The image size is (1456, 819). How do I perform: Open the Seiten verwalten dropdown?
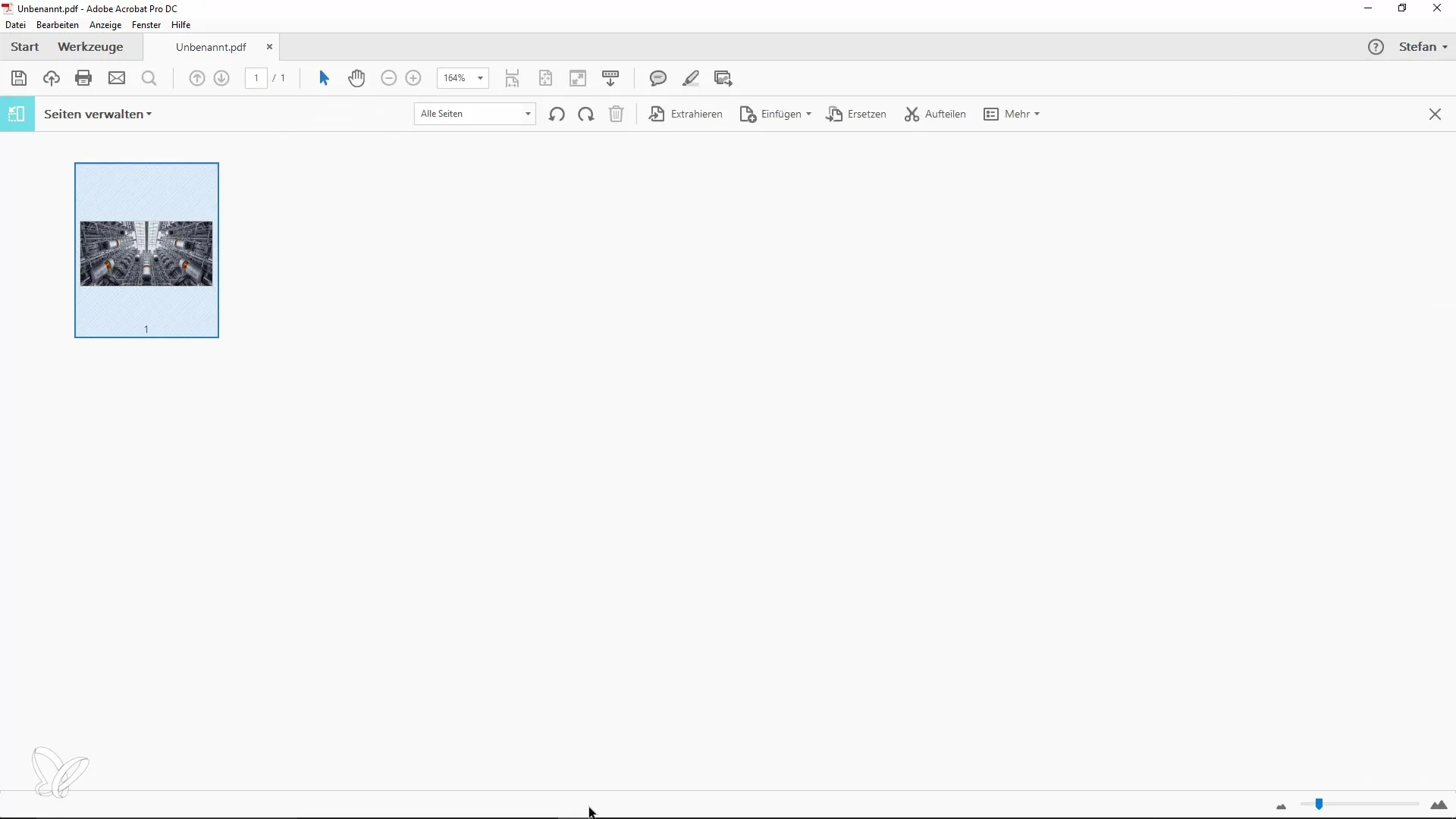[98, 114]
